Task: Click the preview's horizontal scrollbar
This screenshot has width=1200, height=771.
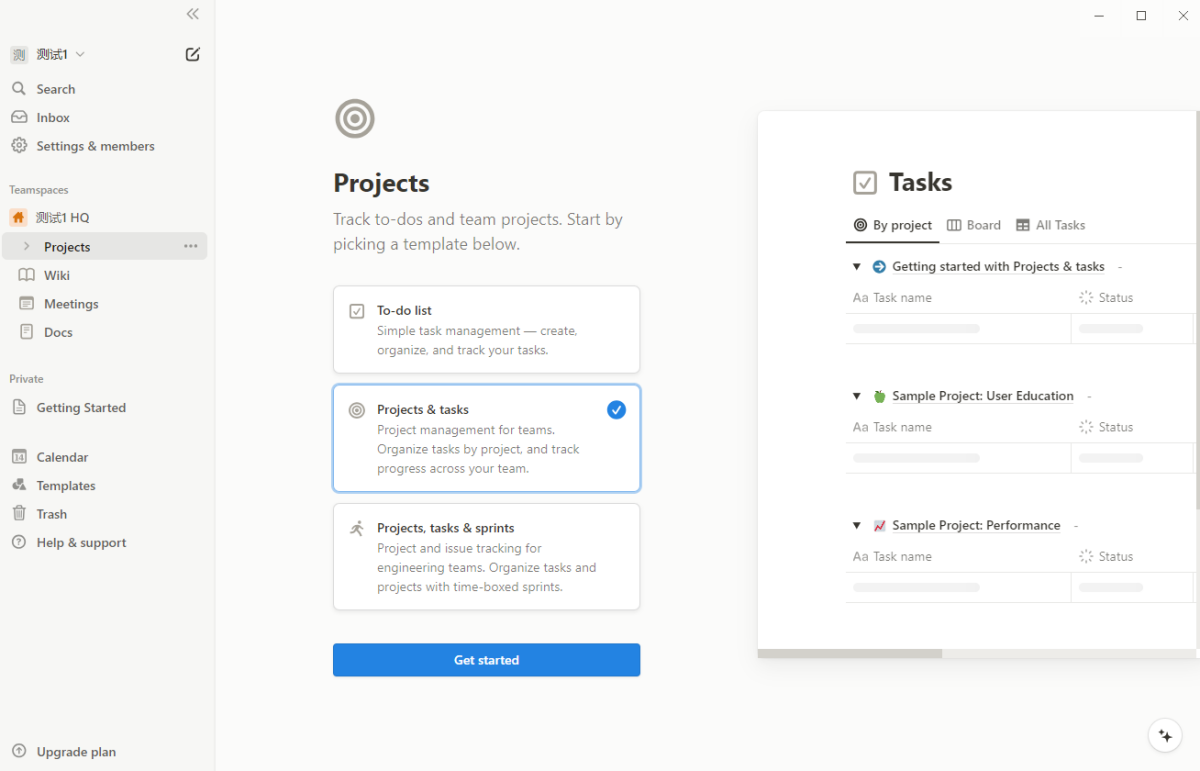Action: pyautogui.click(x=850, y=654)
